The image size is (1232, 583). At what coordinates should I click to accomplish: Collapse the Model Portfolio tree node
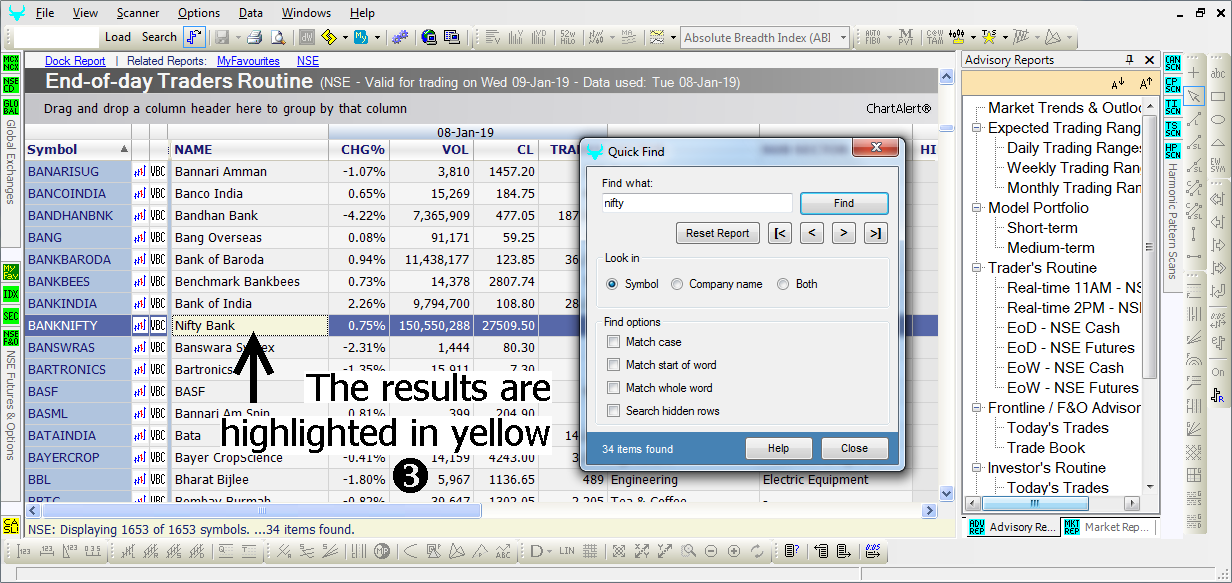977,208
